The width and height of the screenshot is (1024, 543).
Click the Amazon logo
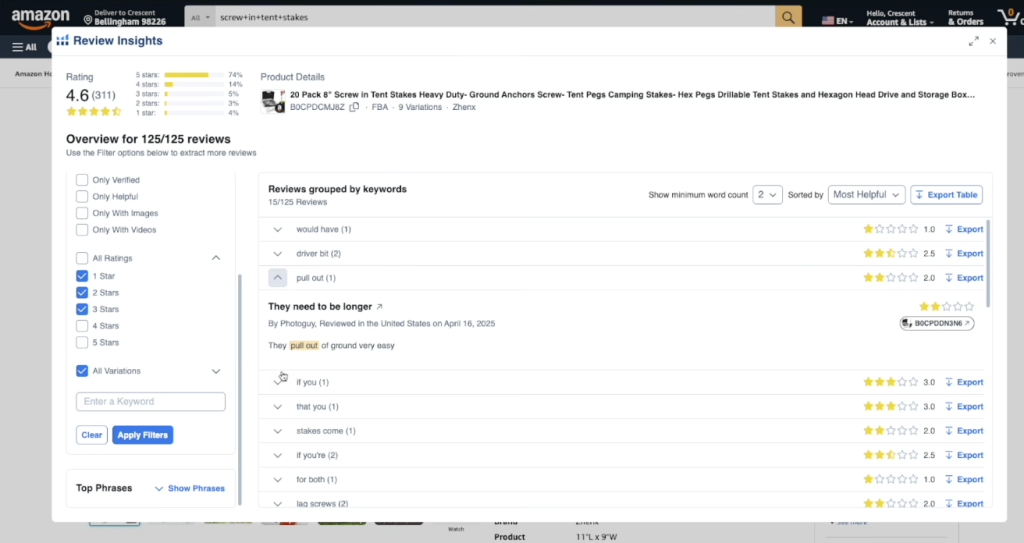(41, 17)
